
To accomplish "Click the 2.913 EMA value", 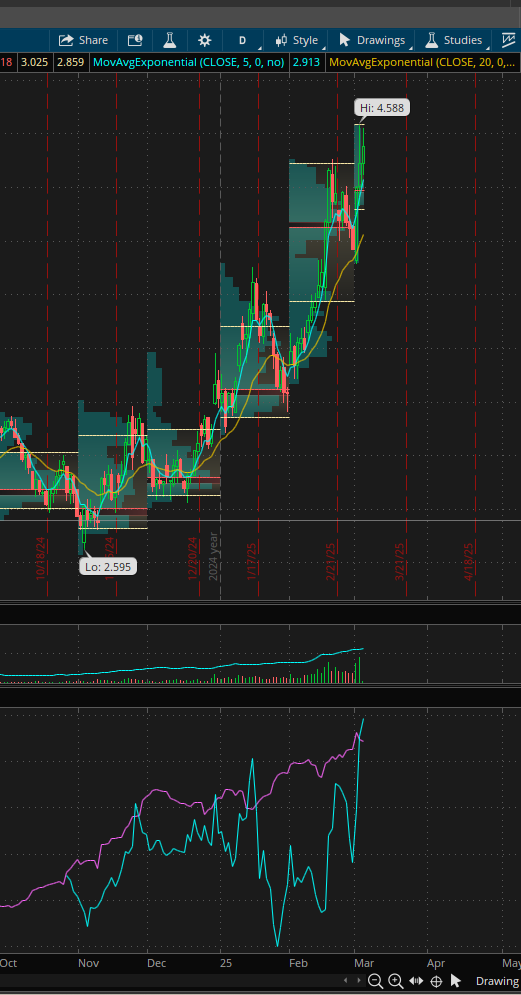I will (x=306, y=62).
